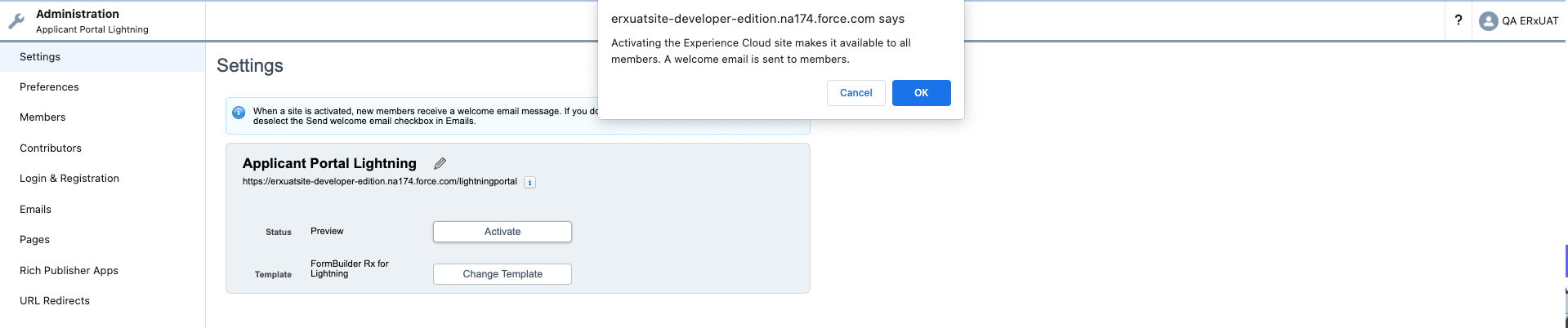
Task: Click the blue info icon in notice banner
Action: point(239,113)
